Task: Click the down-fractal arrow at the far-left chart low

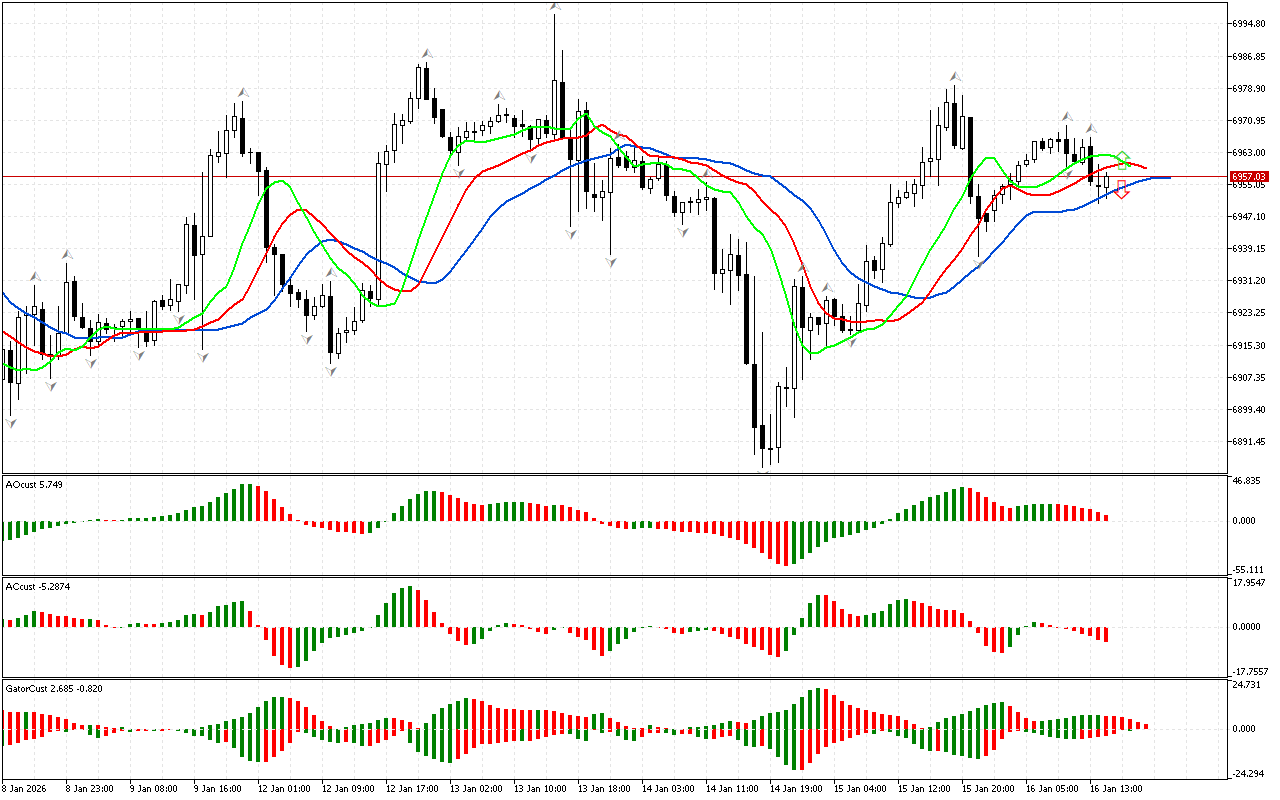Action: click(11, 422)
